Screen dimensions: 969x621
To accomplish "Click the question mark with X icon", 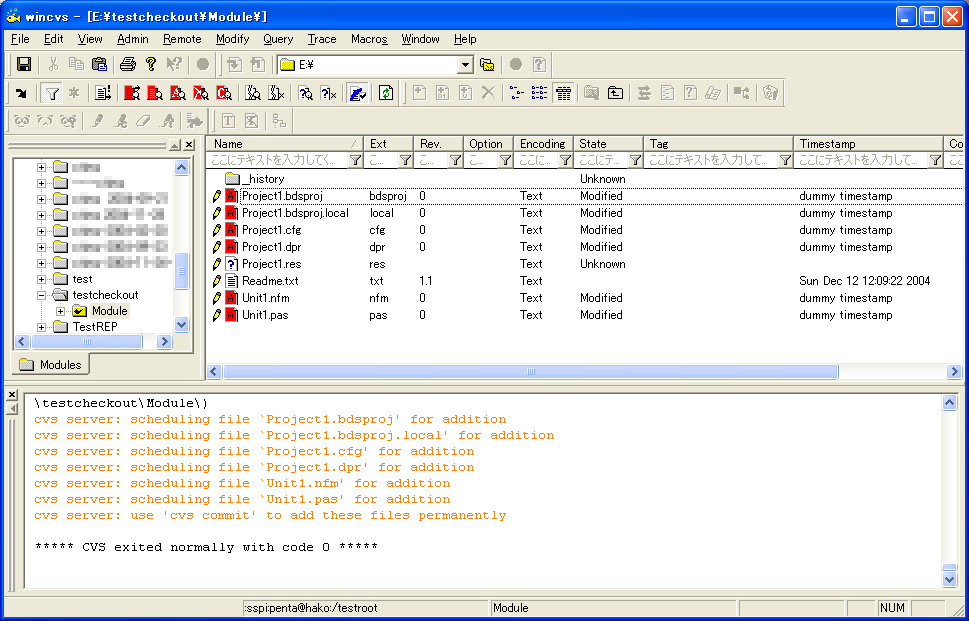I will 328,93.
